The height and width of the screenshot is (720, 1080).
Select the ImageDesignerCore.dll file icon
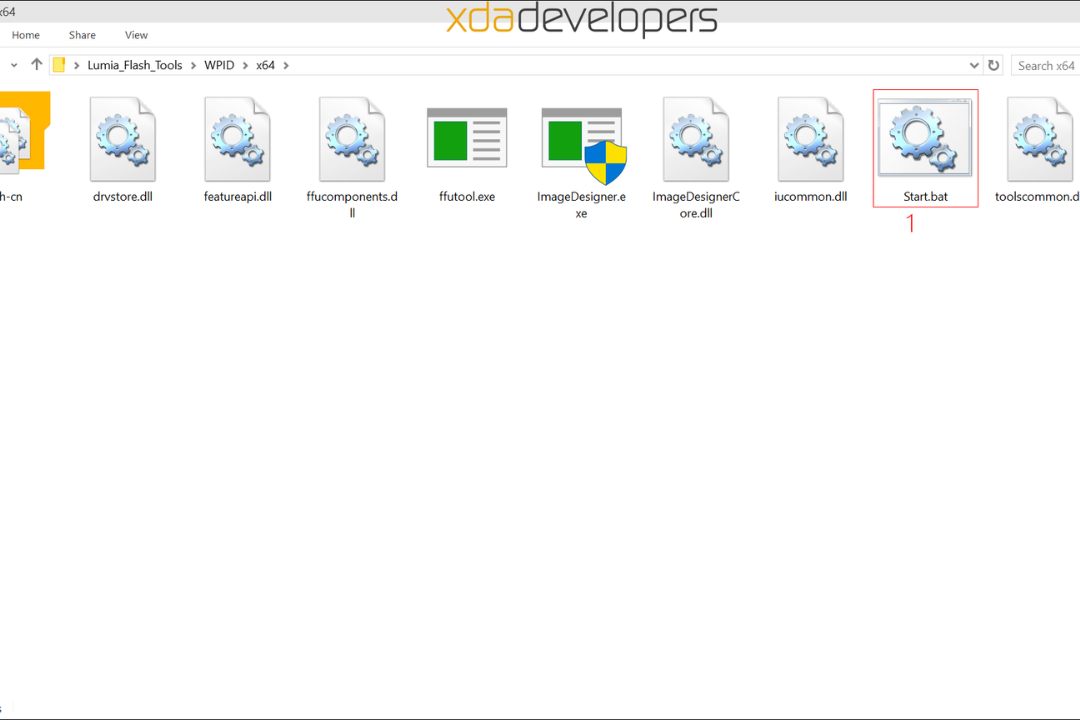[696, 140]
